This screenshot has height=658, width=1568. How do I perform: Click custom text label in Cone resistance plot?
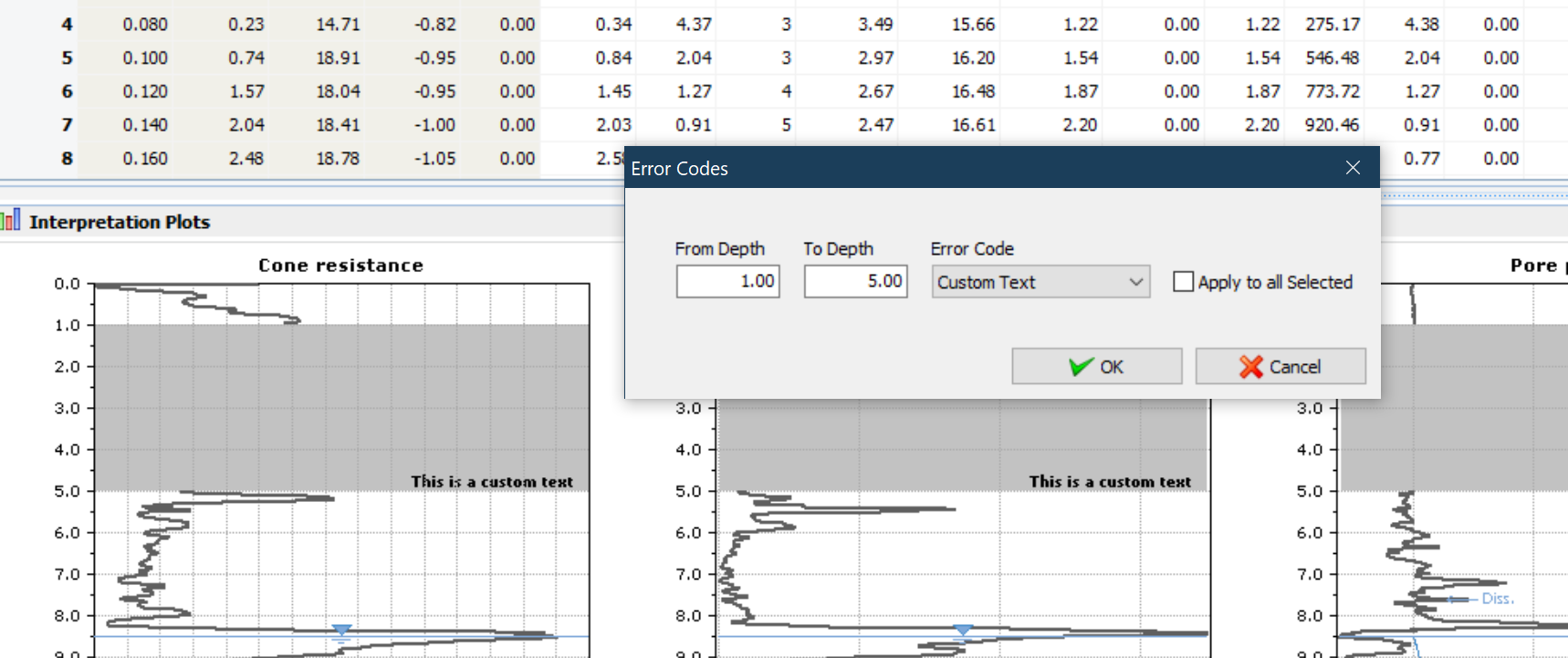click(491, 482)
